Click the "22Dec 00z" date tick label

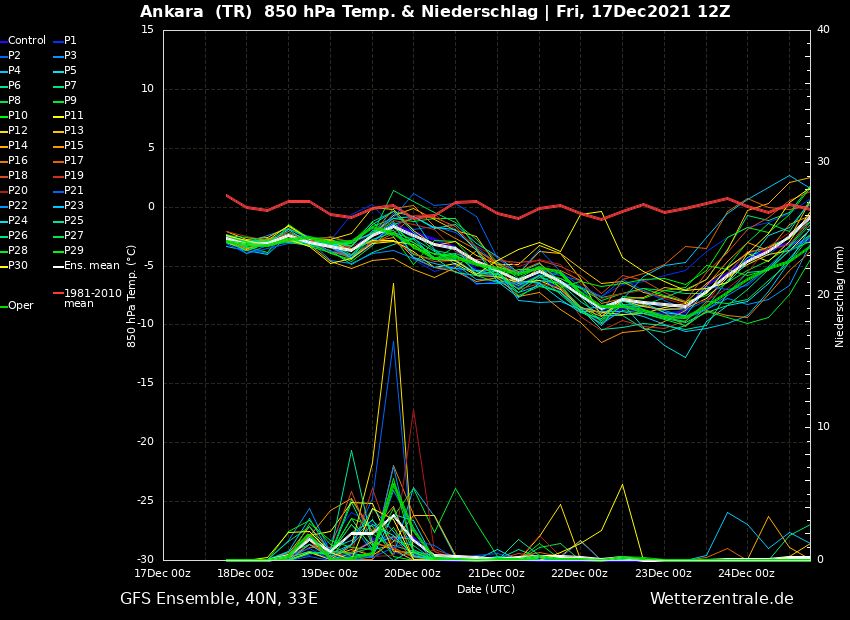580,573
